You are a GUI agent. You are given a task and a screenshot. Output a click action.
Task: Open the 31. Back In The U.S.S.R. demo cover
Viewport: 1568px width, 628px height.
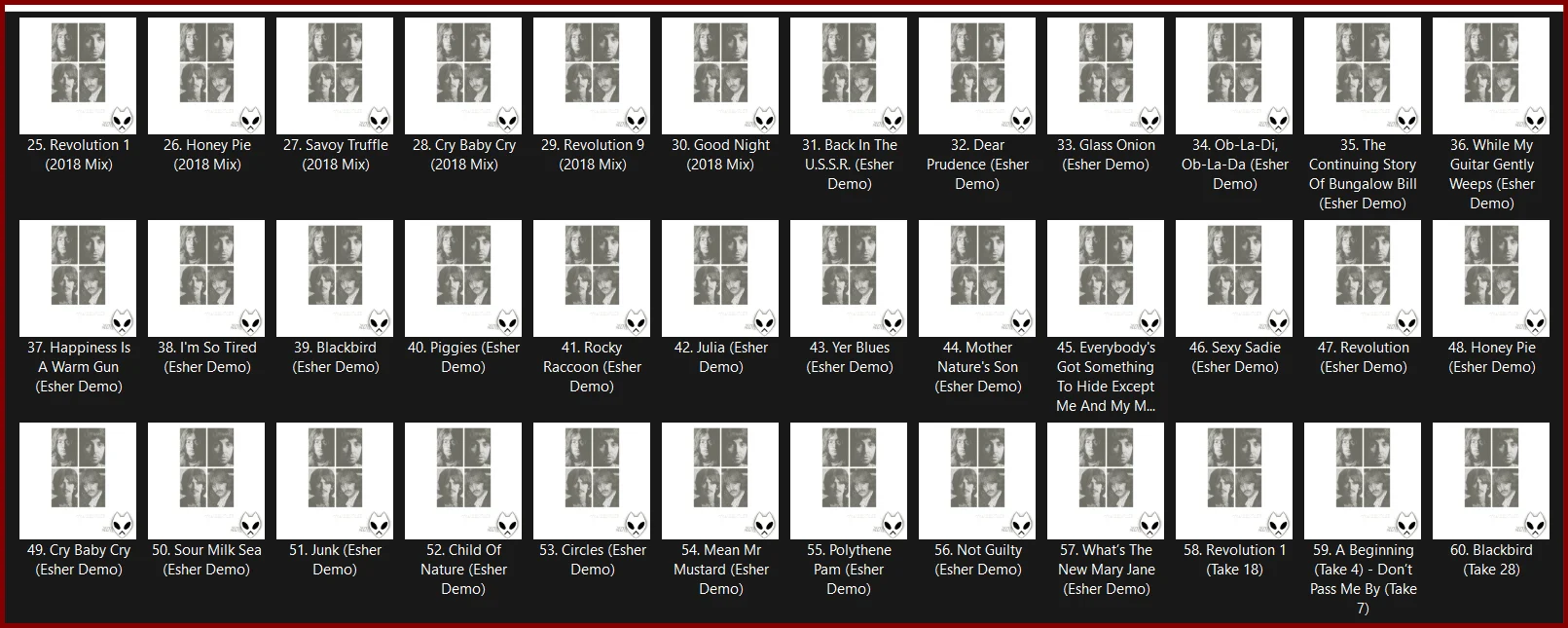pyautogui.click(x=849, y=76)
